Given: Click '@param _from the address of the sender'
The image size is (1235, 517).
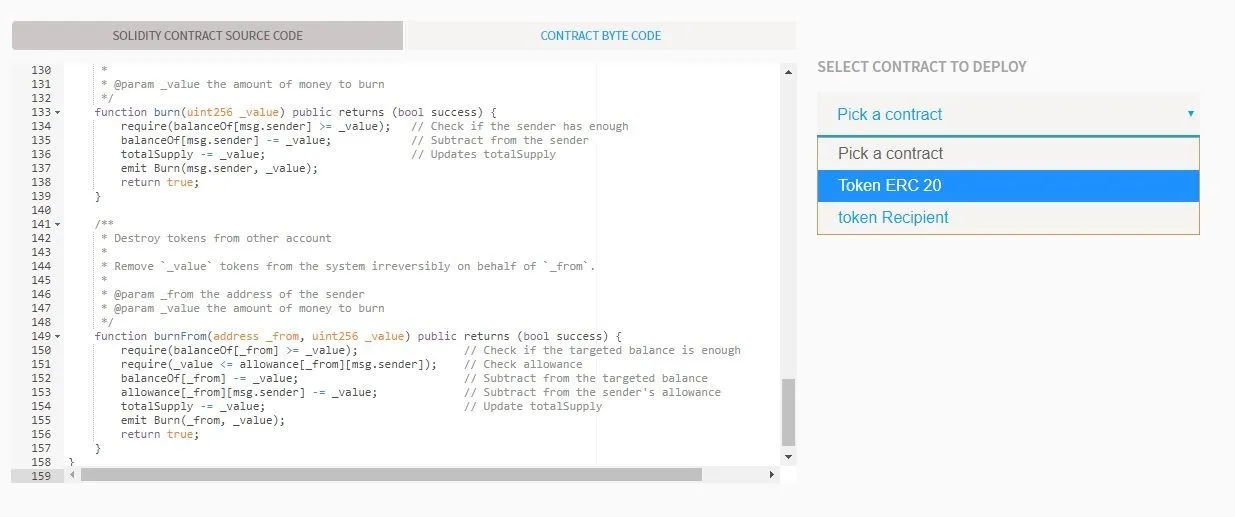Looking at the screenshot, I should (239, 294).
